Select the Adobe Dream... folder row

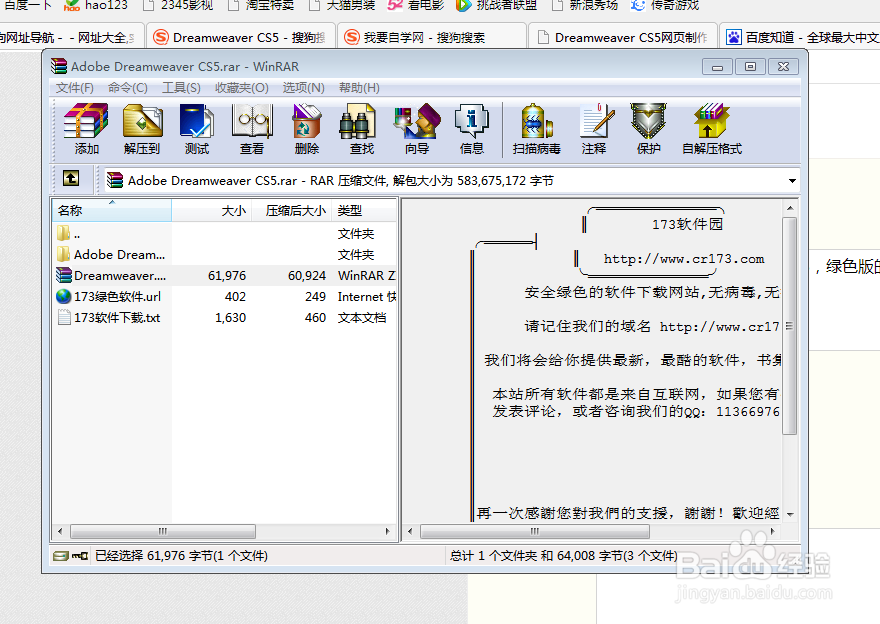coord(224,255)
